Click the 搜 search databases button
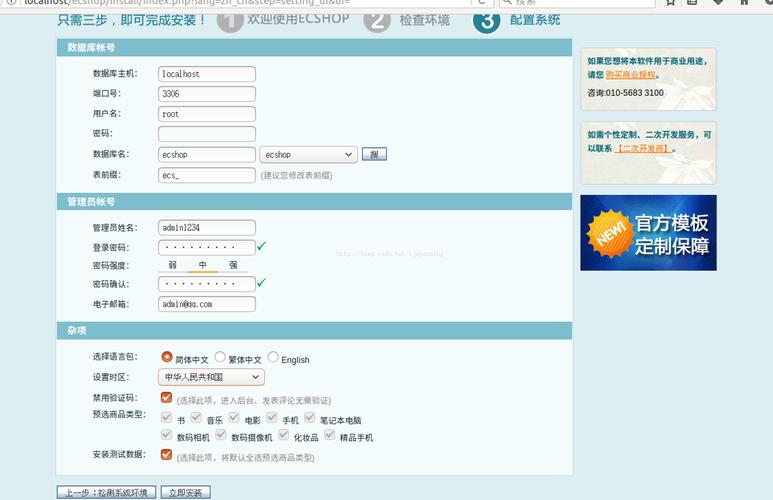Image resolution: width=773 pixels, height=500 pixels. (374, 154)
